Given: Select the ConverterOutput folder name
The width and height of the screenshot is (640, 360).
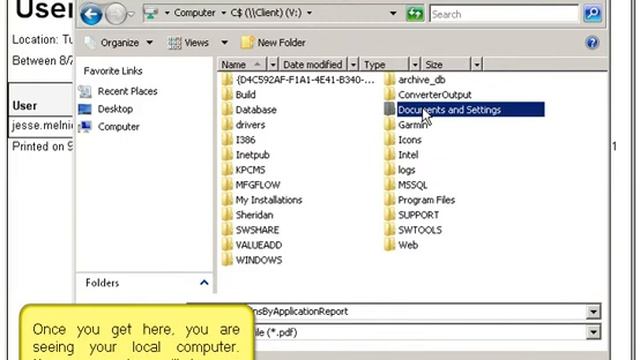Looking at the screenshot, I should point(435,95).
